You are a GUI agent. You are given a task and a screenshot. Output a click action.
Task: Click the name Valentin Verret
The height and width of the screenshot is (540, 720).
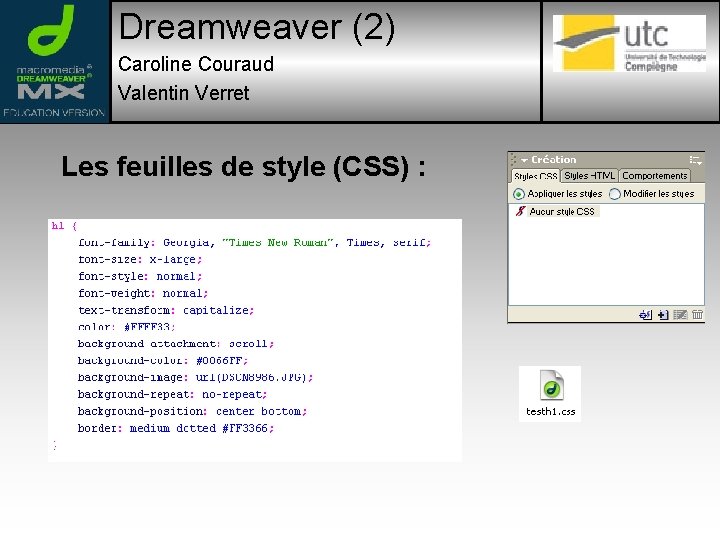click(184, 93)
